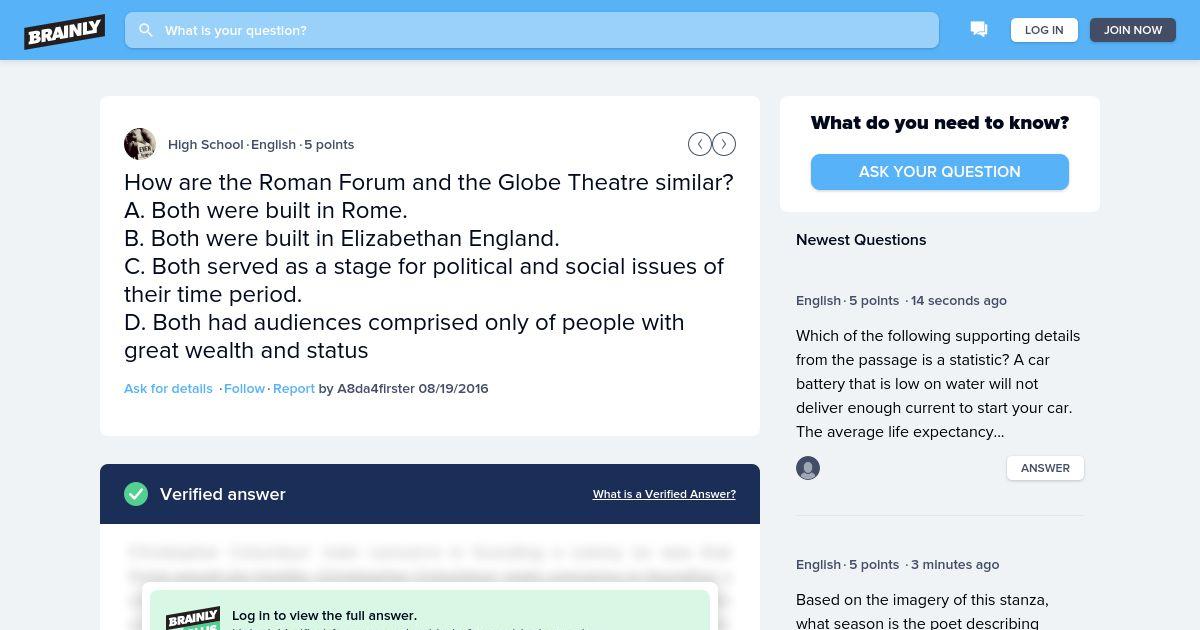Click '3 minutes ago' timestamp
The image size is (1200, 630).
[955, 564]
